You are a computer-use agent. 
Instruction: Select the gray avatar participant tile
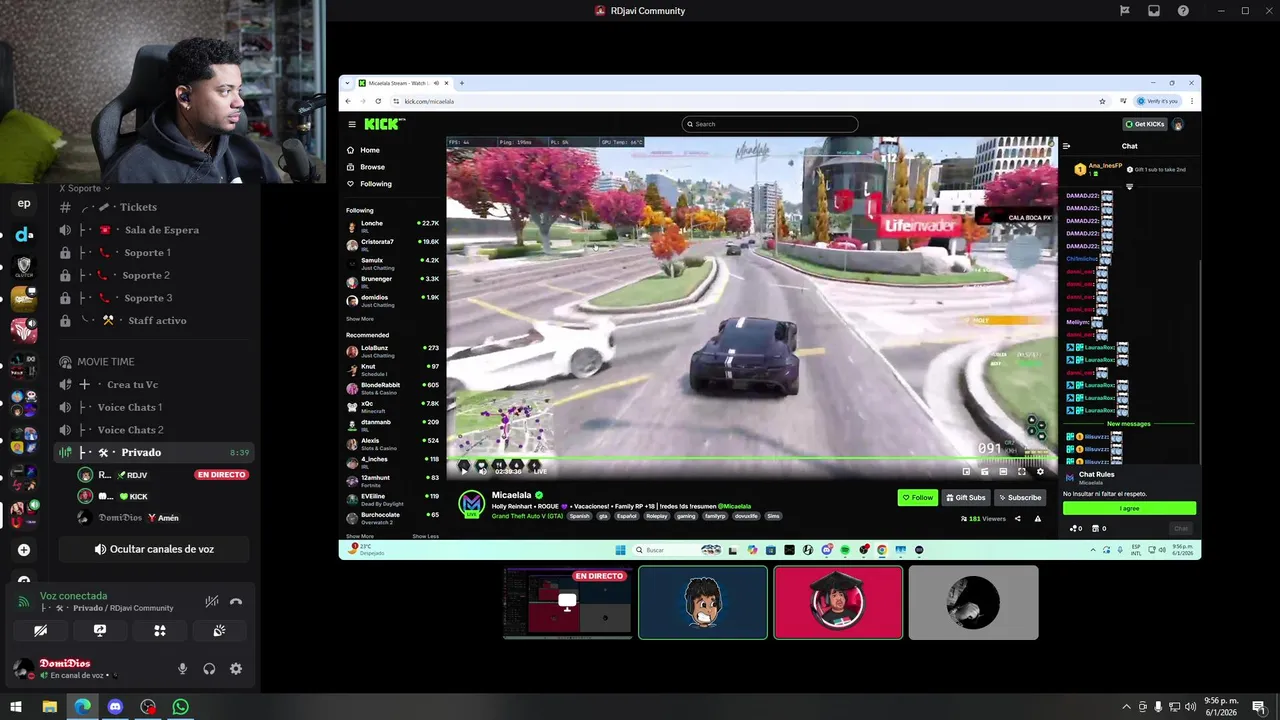coord(973,603)
